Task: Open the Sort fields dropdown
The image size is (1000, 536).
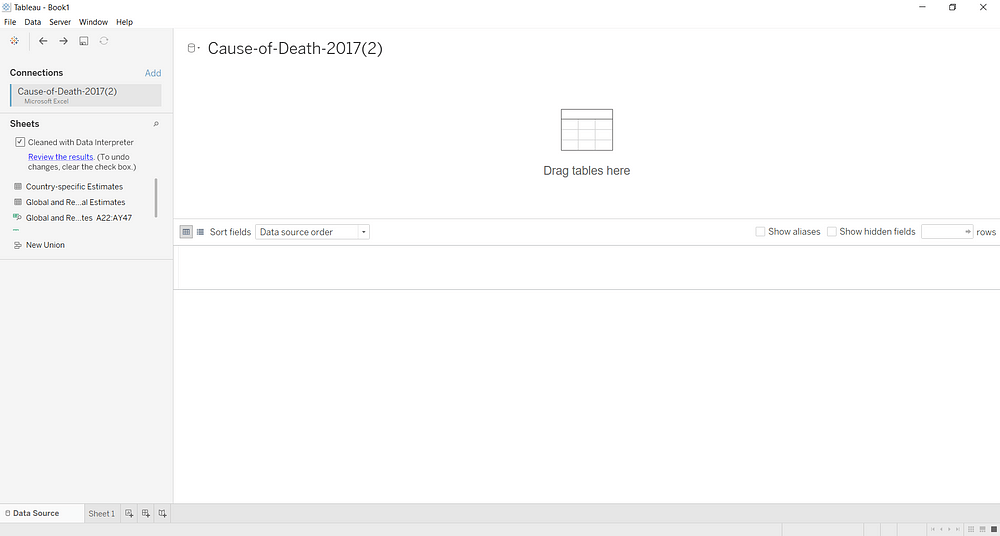Action: 312,232
